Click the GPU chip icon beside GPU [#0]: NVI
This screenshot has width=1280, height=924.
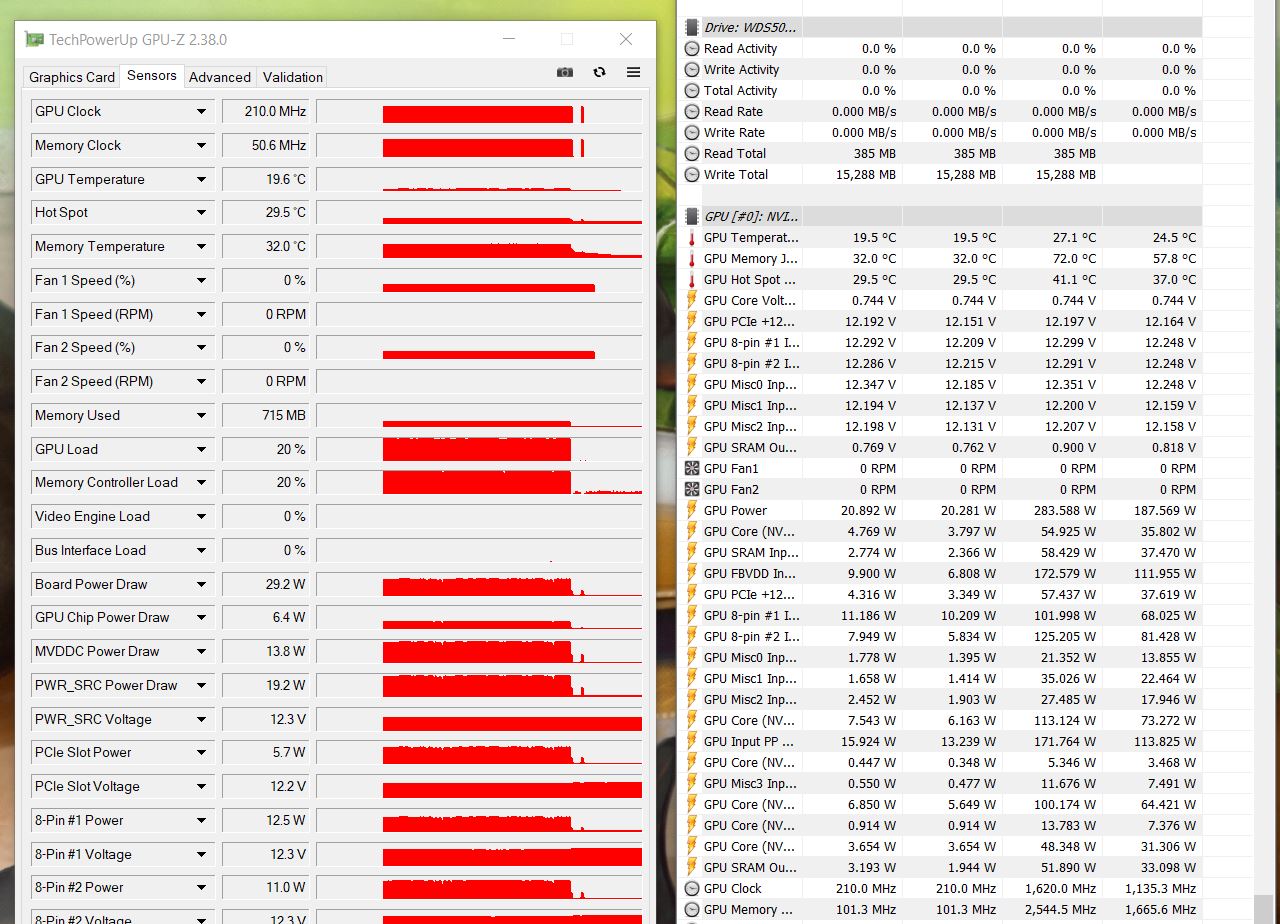pyautogui.click(x=692, y=216)
